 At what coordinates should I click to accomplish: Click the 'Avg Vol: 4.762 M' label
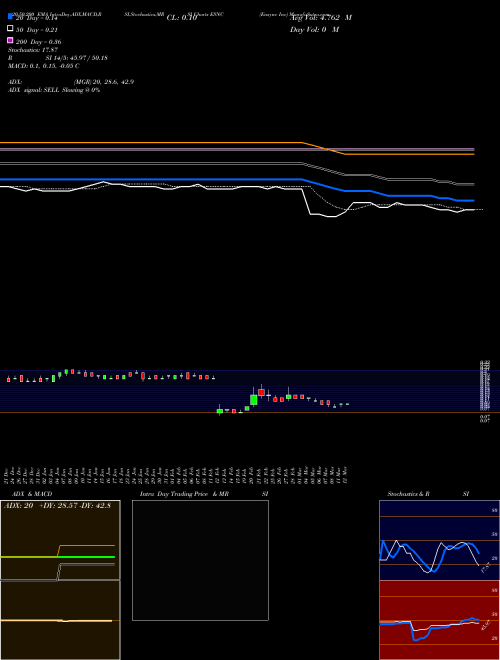point(321,18)
